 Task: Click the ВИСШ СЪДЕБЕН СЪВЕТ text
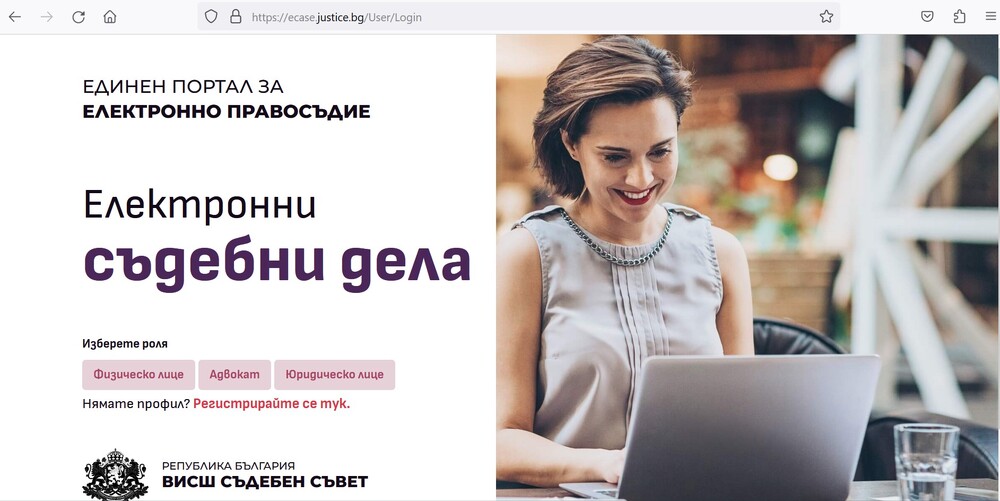pos(265,482)
